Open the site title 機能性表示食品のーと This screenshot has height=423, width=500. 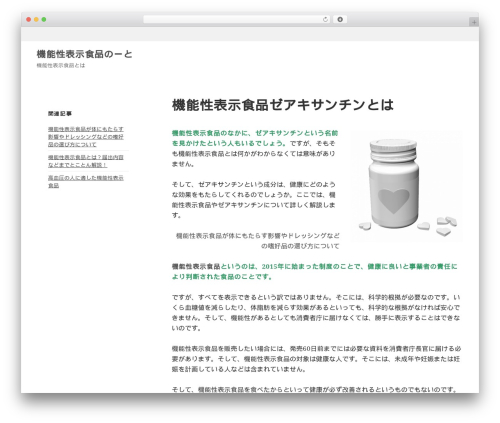(x=84, y=54)
